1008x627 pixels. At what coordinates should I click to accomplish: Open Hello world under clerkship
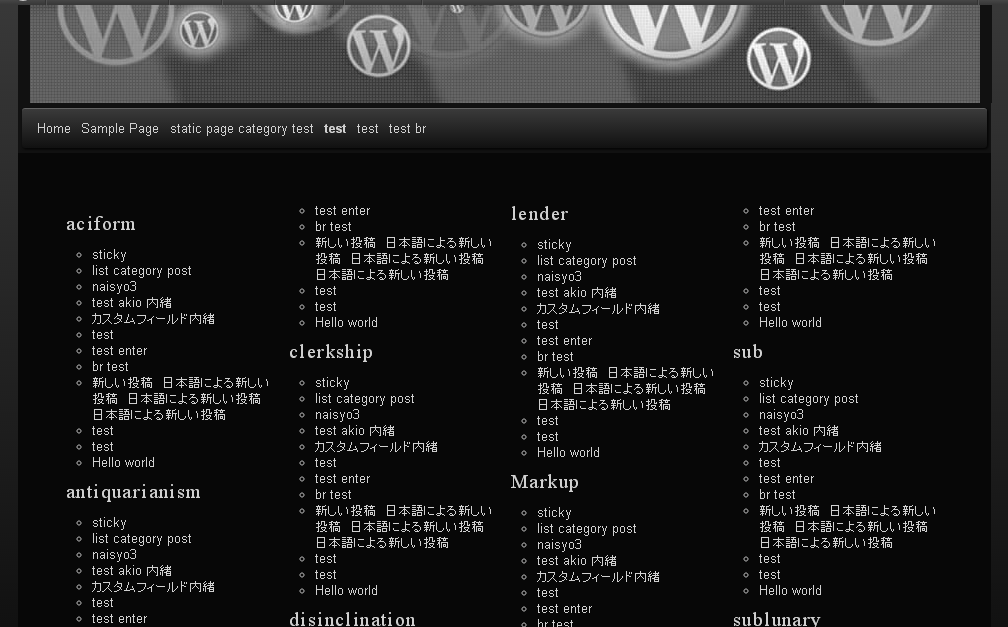(346, 590)
